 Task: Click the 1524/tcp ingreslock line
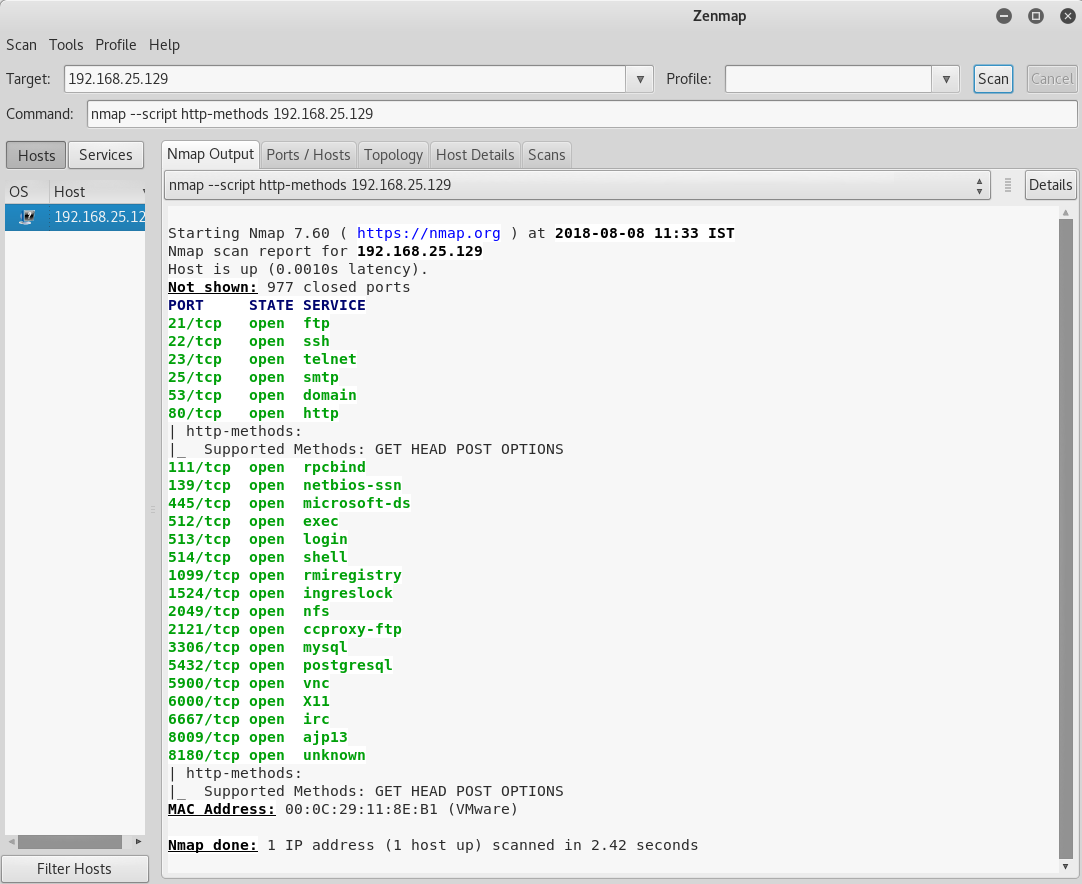280,593
